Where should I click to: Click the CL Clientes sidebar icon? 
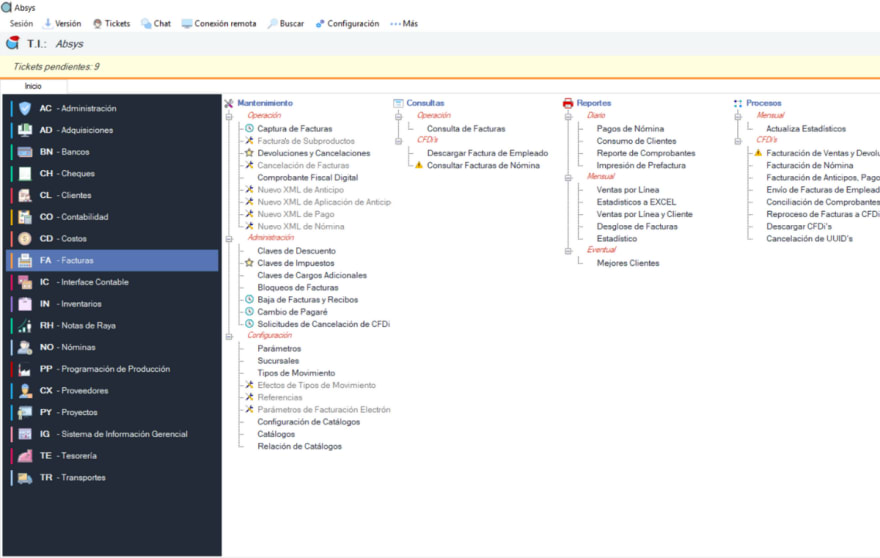tap(25, 195)
